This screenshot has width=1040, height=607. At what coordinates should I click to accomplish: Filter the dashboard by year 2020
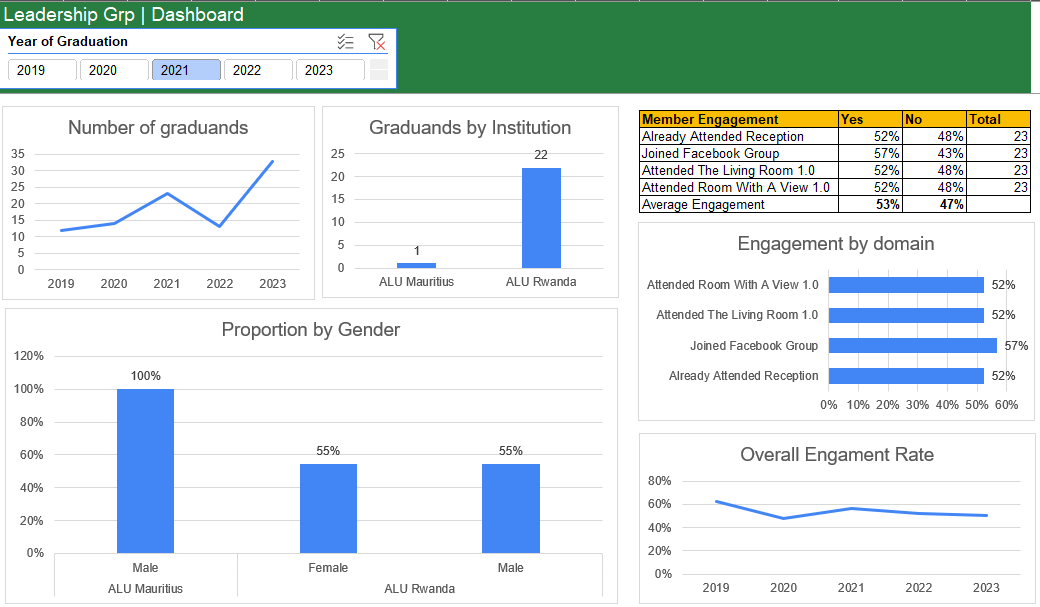coord(114,70)
